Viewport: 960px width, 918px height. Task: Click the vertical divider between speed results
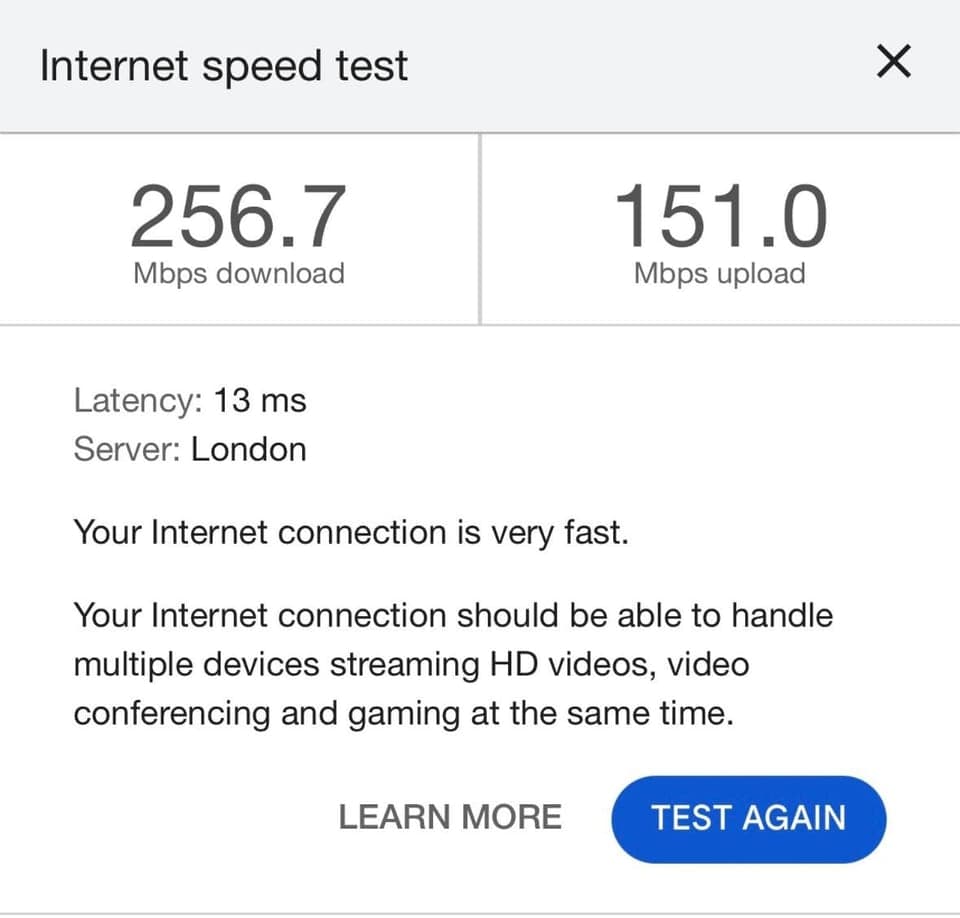480,229
